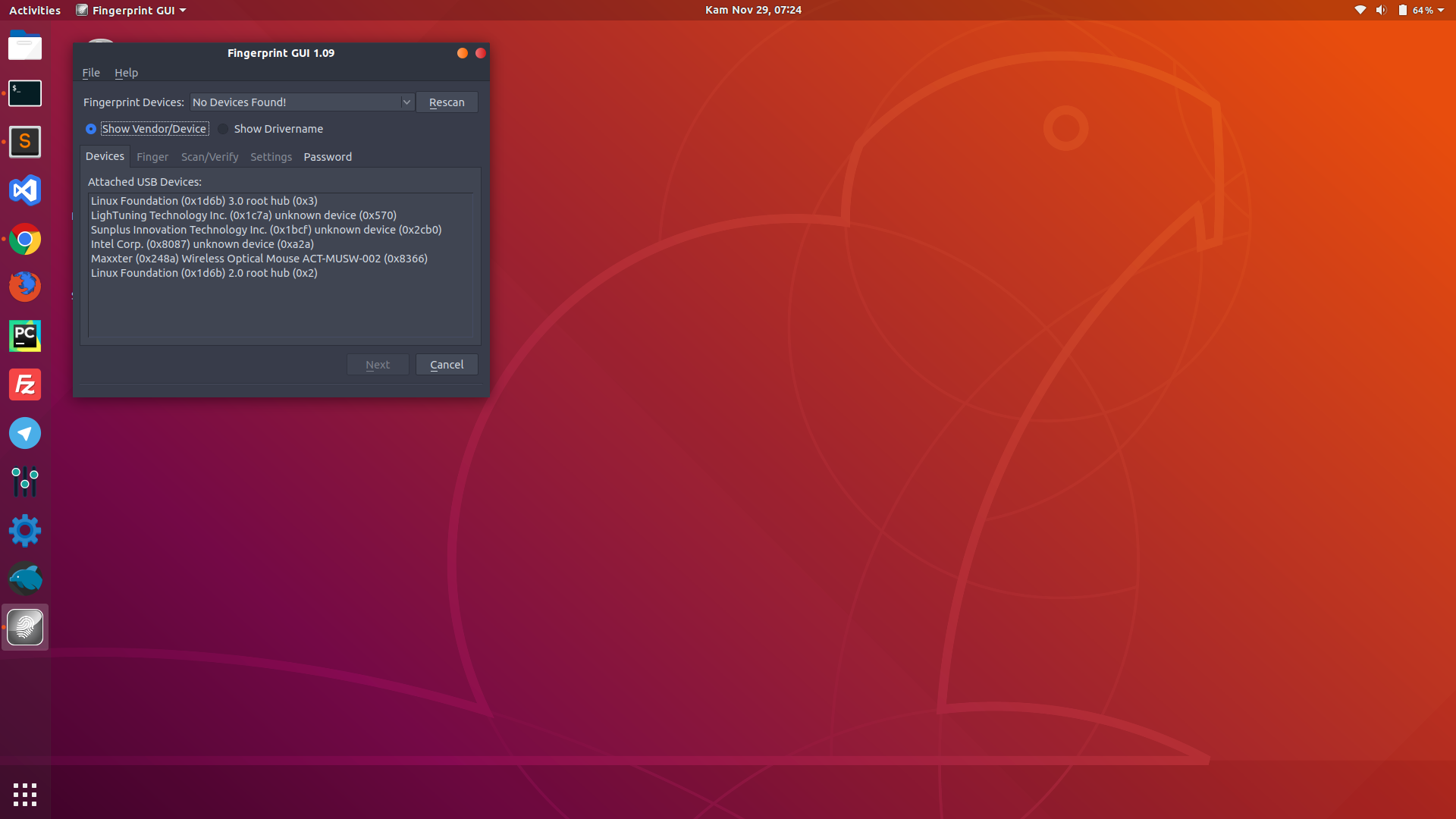The width and height of the screenshot is (1456, 819).
Task: Open the File menu in Fingerprint GUI
Action: (x=90, y=72)
